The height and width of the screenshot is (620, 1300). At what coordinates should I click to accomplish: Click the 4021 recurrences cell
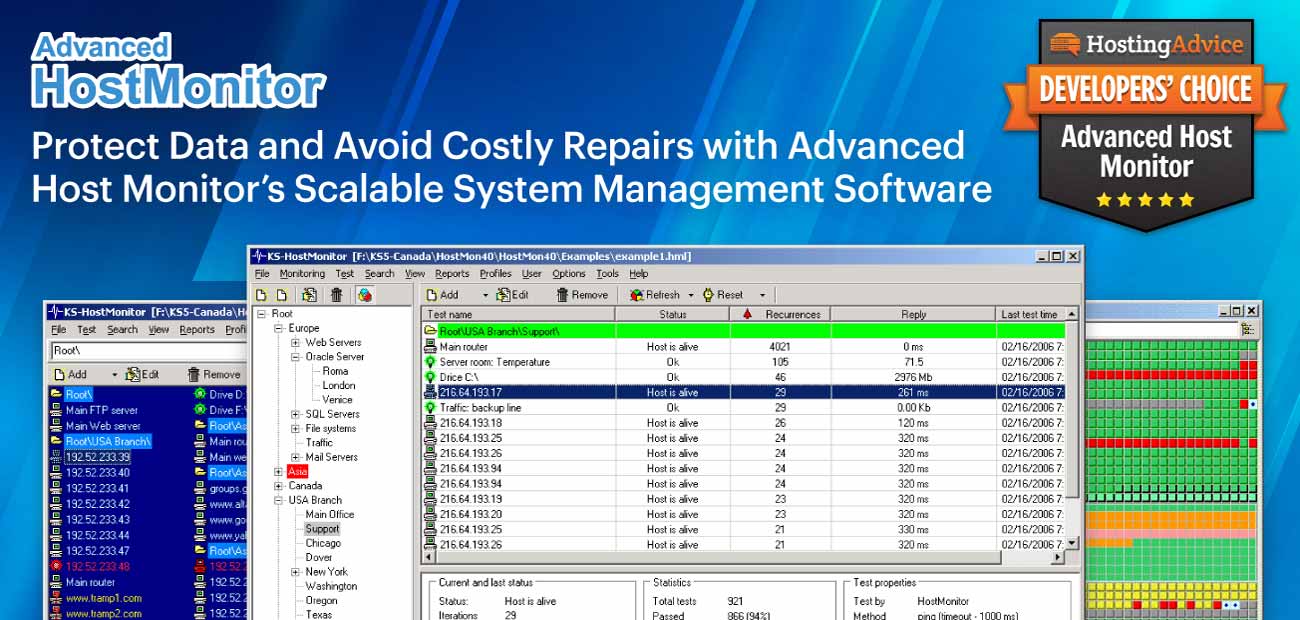point(781,347)
